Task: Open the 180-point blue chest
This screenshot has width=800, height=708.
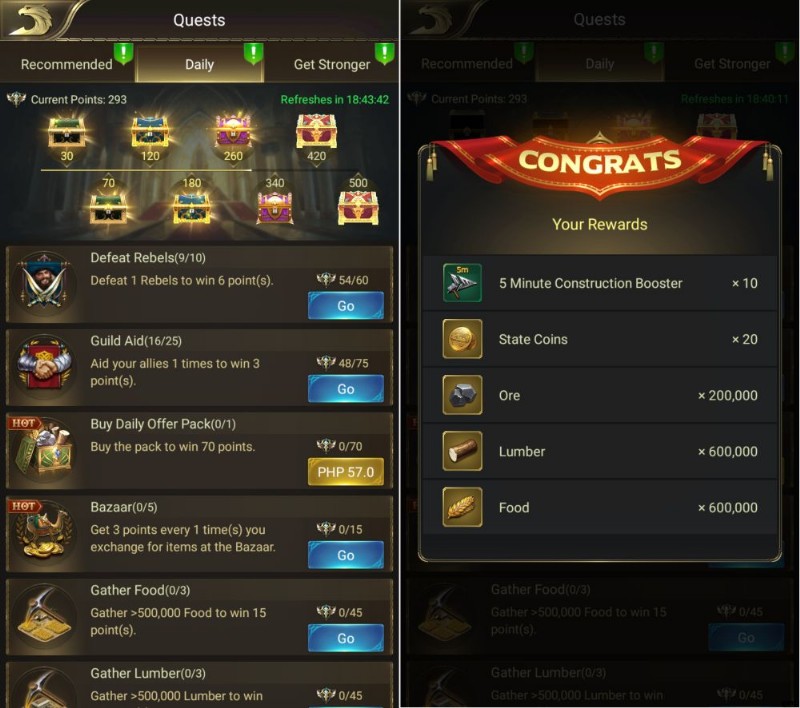Action: tap(191, 208)
